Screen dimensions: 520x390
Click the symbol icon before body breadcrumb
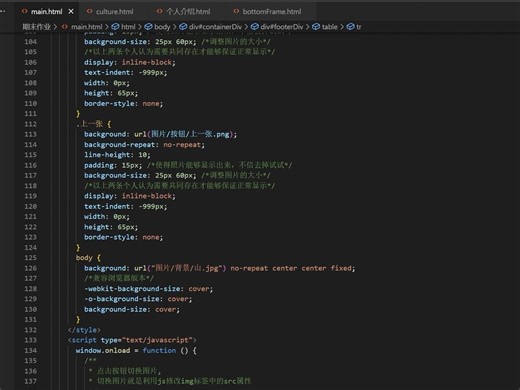[148, 27]
